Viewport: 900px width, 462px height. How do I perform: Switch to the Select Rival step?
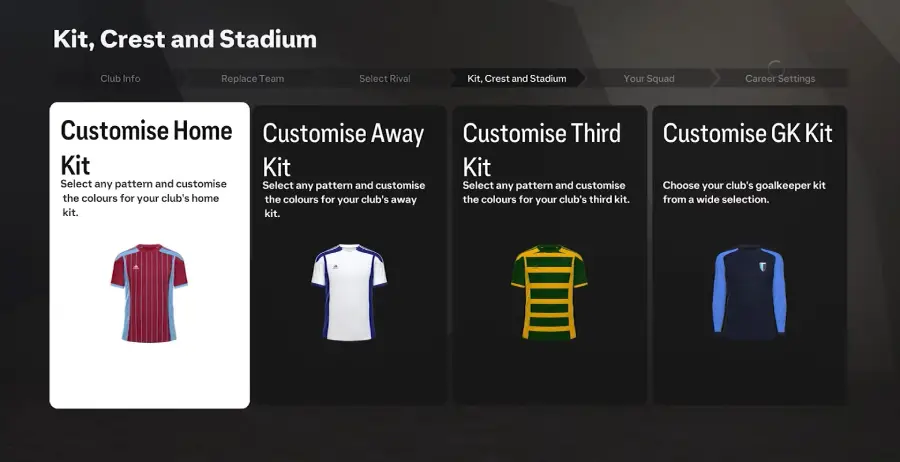tap(385, 78)
